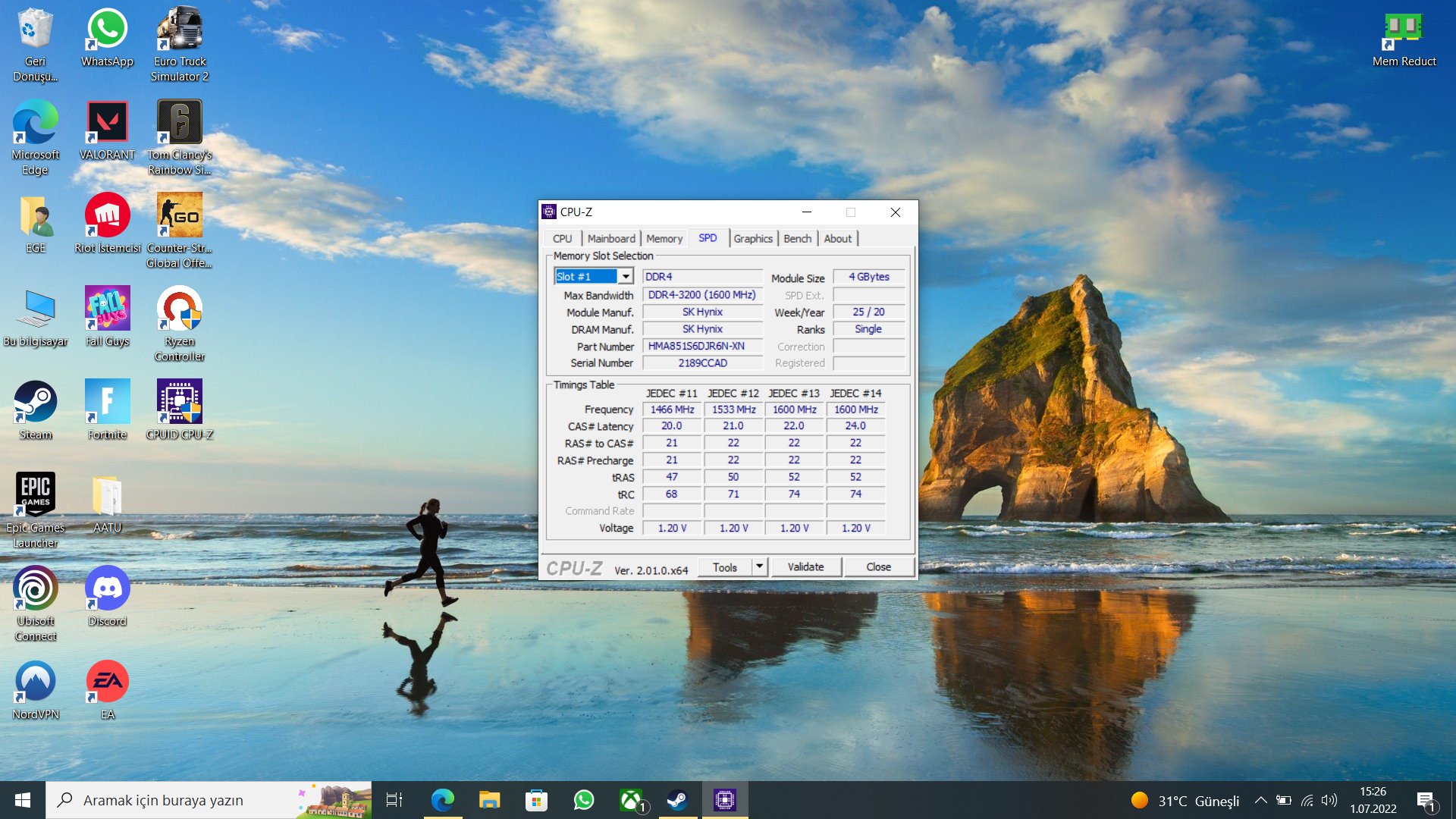The image size is (1456, 819).
Task: Open volume control in system tray
Action: (x=1329, y=800)
